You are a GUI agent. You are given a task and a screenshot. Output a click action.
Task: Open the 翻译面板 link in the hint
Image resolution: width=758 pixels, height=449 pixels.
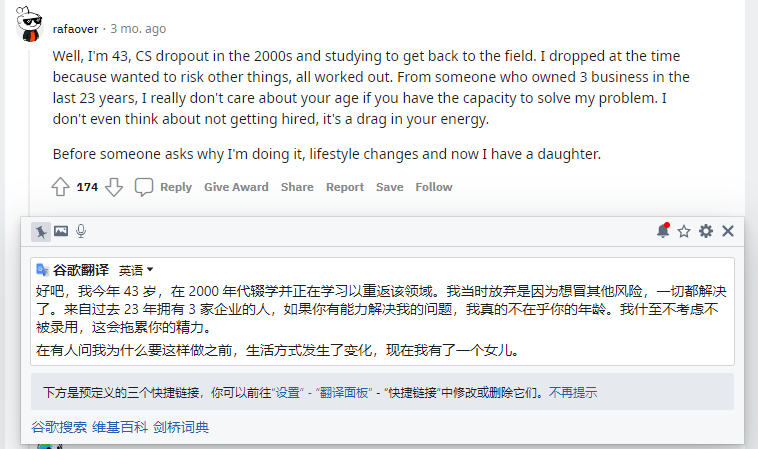pos(344,392)
